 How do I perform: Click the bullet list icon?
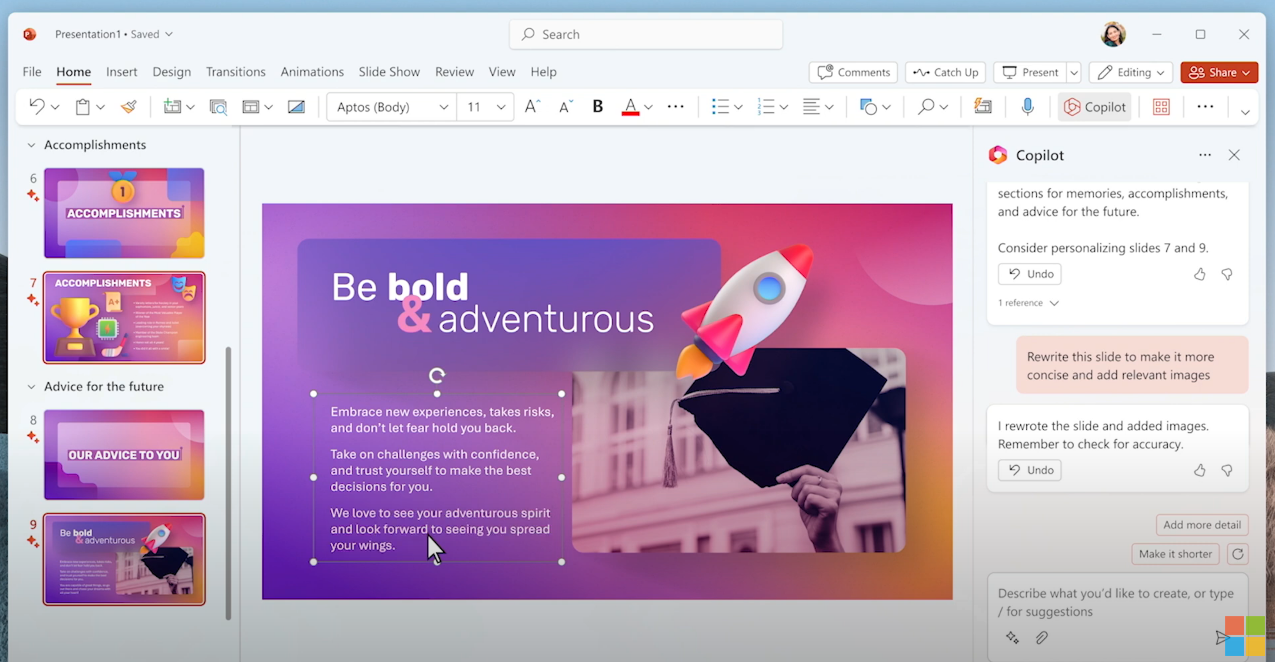tap(720, 106)
